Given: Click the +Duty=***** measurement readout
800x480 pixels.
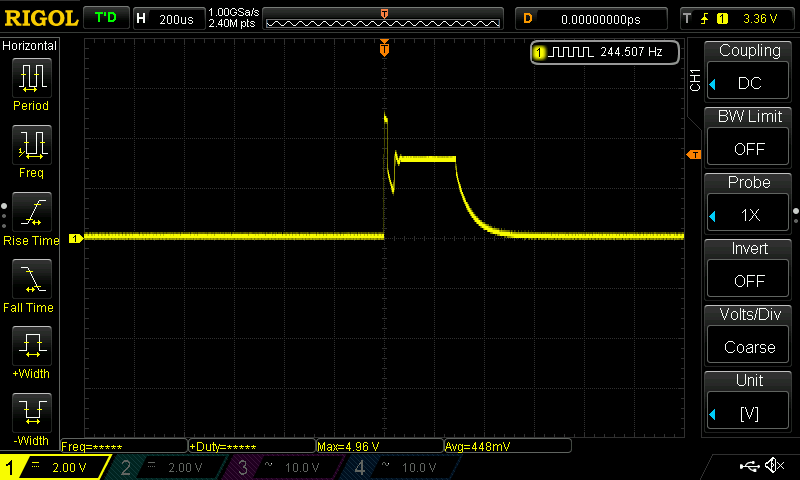Looking at the screenshot, I should tap(252, 446).
